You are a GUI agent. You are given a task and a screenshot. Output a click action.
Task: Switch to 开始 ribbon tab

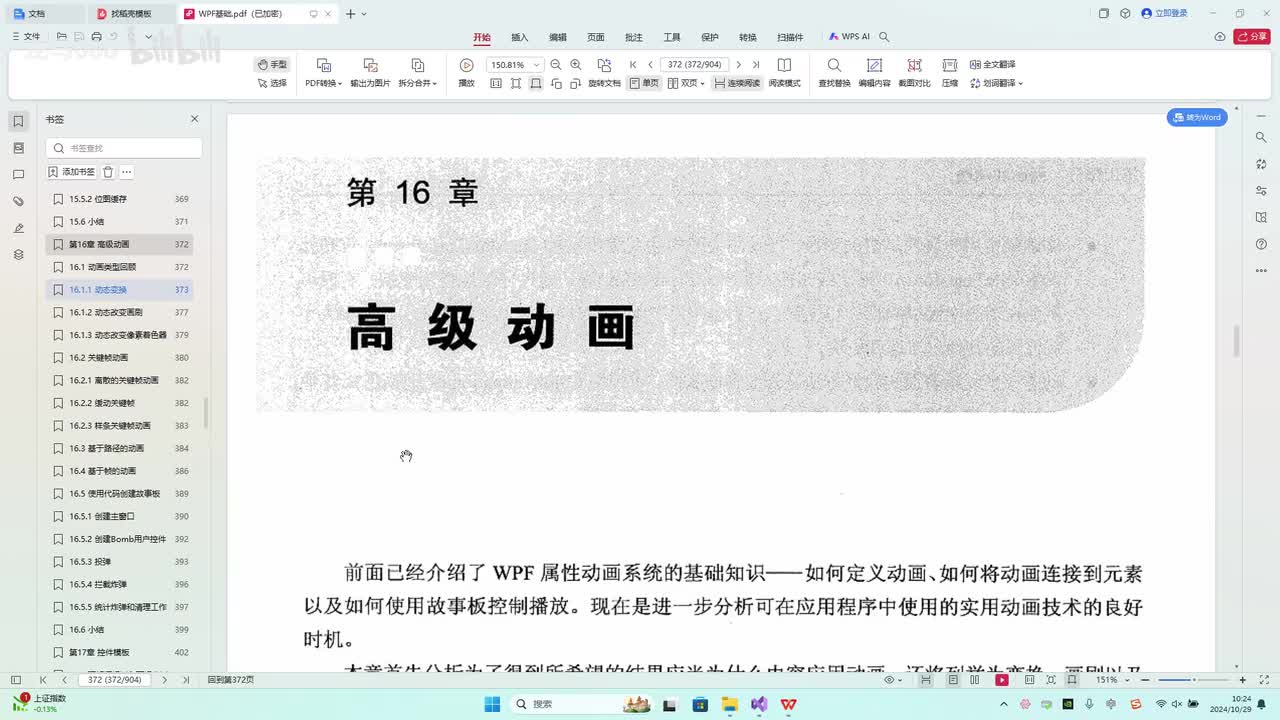[482, 37]
